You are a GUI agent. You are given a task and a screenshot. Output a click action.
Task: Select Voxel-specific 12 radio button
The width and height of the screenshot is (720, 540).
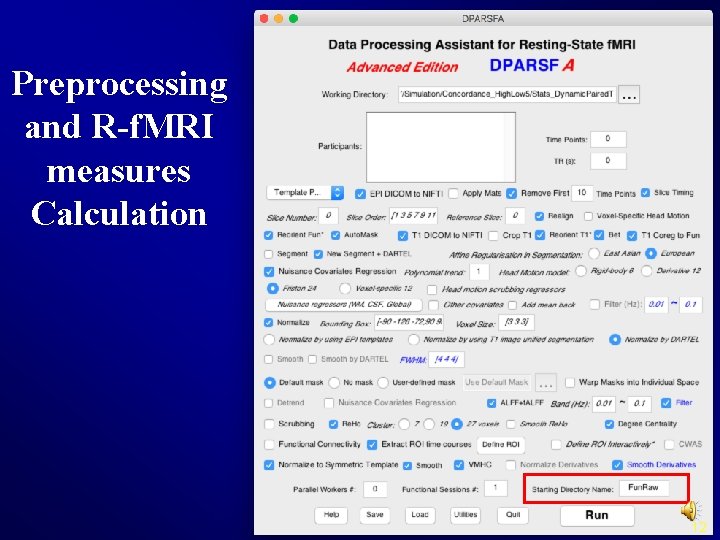point(344,288)
